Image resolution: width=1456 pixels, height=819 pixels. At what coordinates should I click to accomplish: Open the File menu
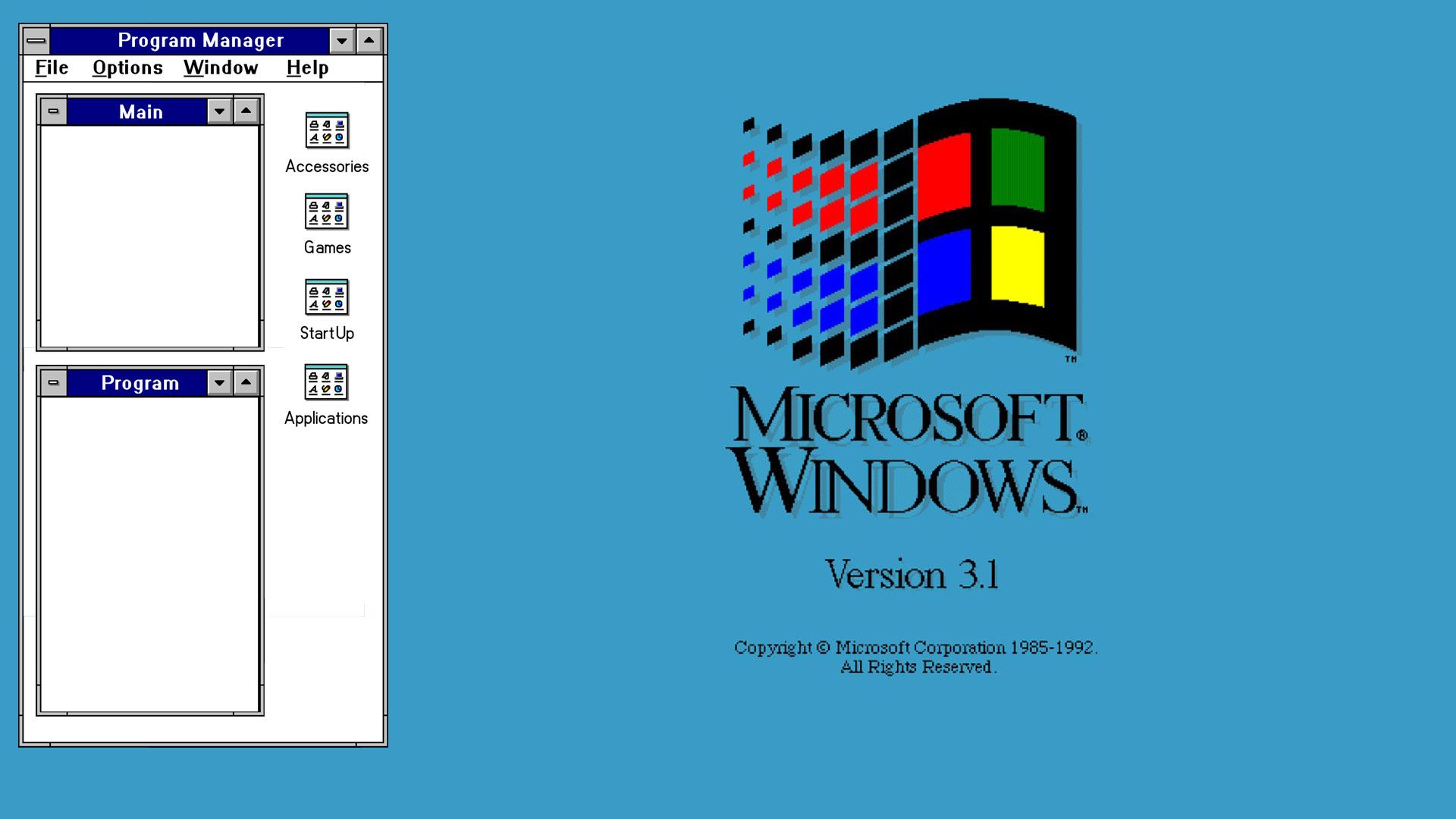(50, 67)
